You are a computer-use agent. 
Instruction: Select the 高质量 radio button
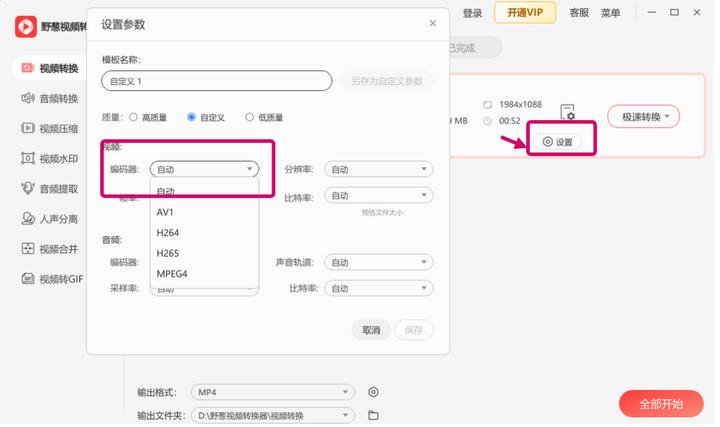(x=134, y=117)
